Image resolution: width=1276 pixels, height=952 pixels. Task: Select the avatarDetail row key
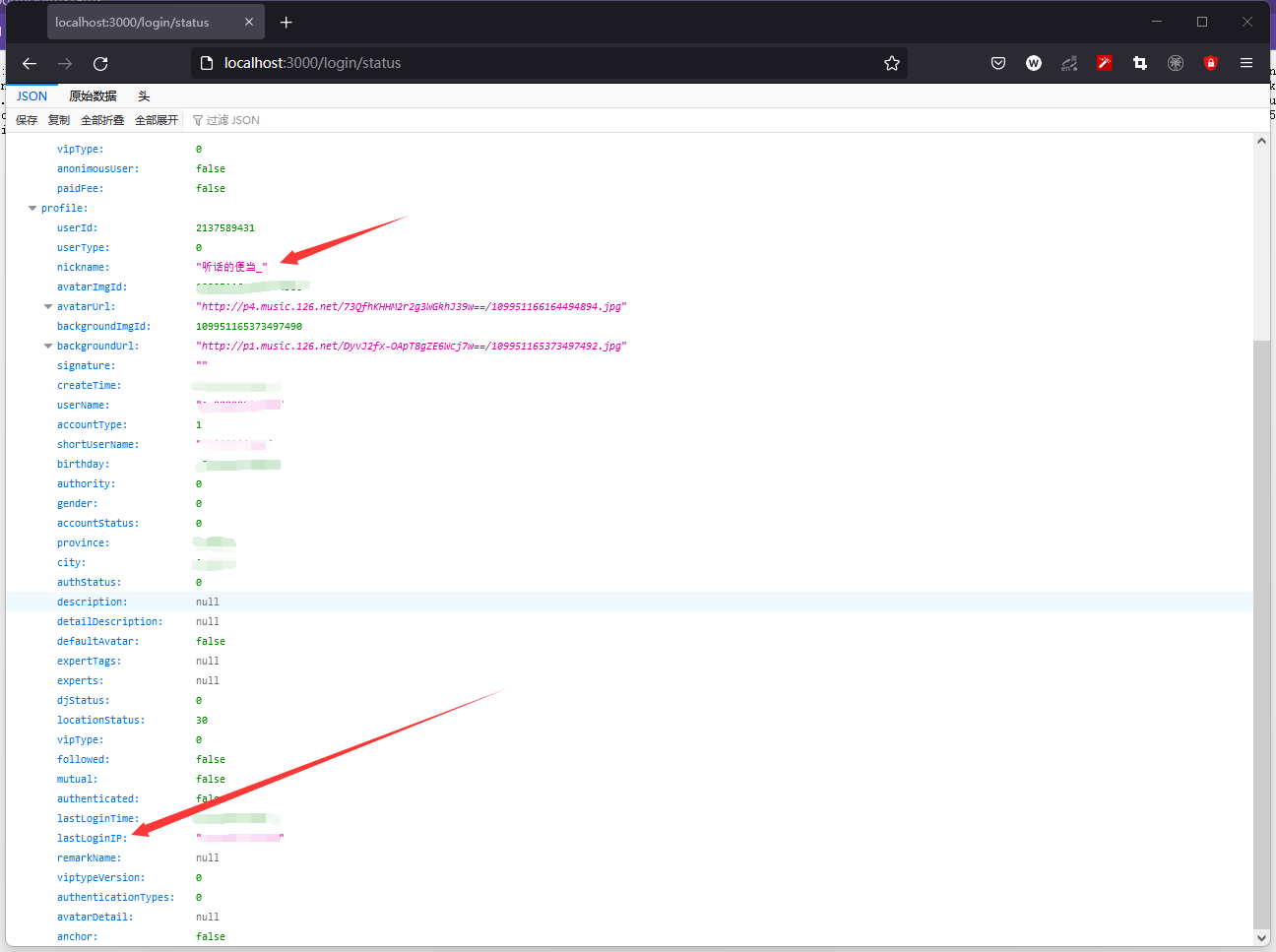pyautogui.click(x=96, y=918)
